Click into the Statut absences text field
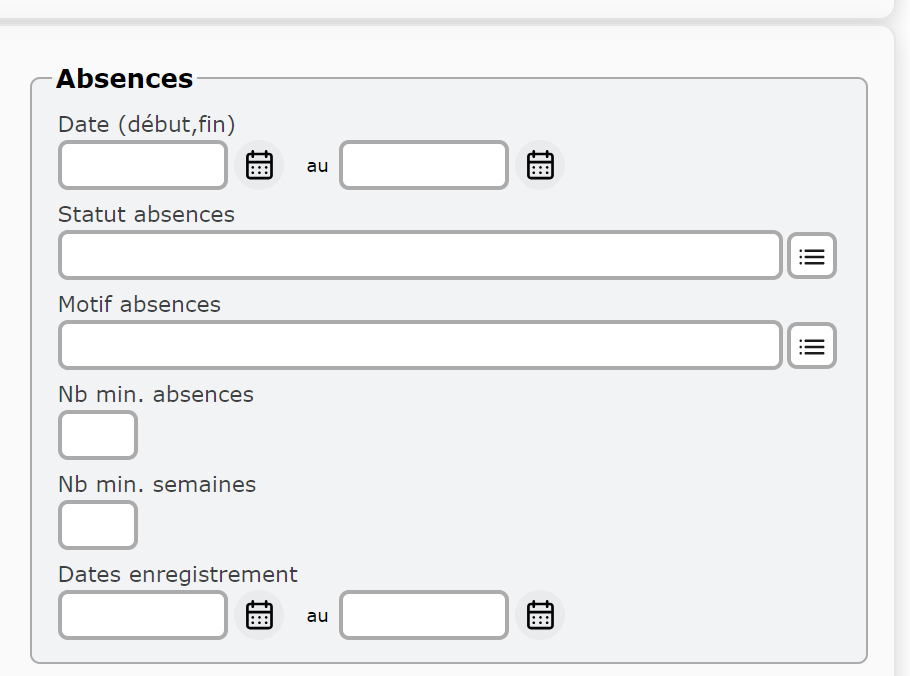The height and width of the screenshot is (676, 910). point(420,255)
